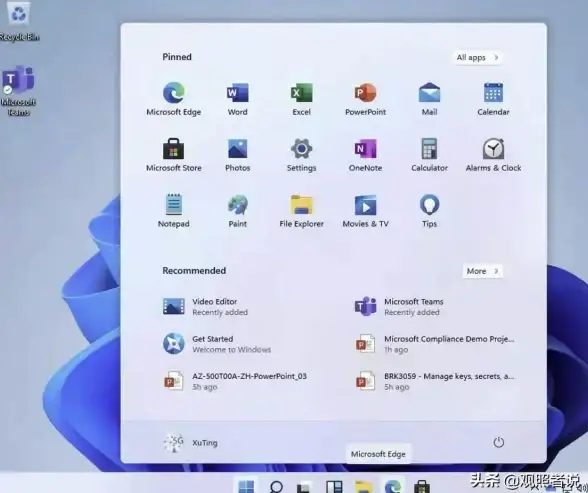The height and width of the screenshot is (493, 588).
Task: Launch PowerPoint from pinned apps
Action: pyautogui.click(x=365, y=99)
